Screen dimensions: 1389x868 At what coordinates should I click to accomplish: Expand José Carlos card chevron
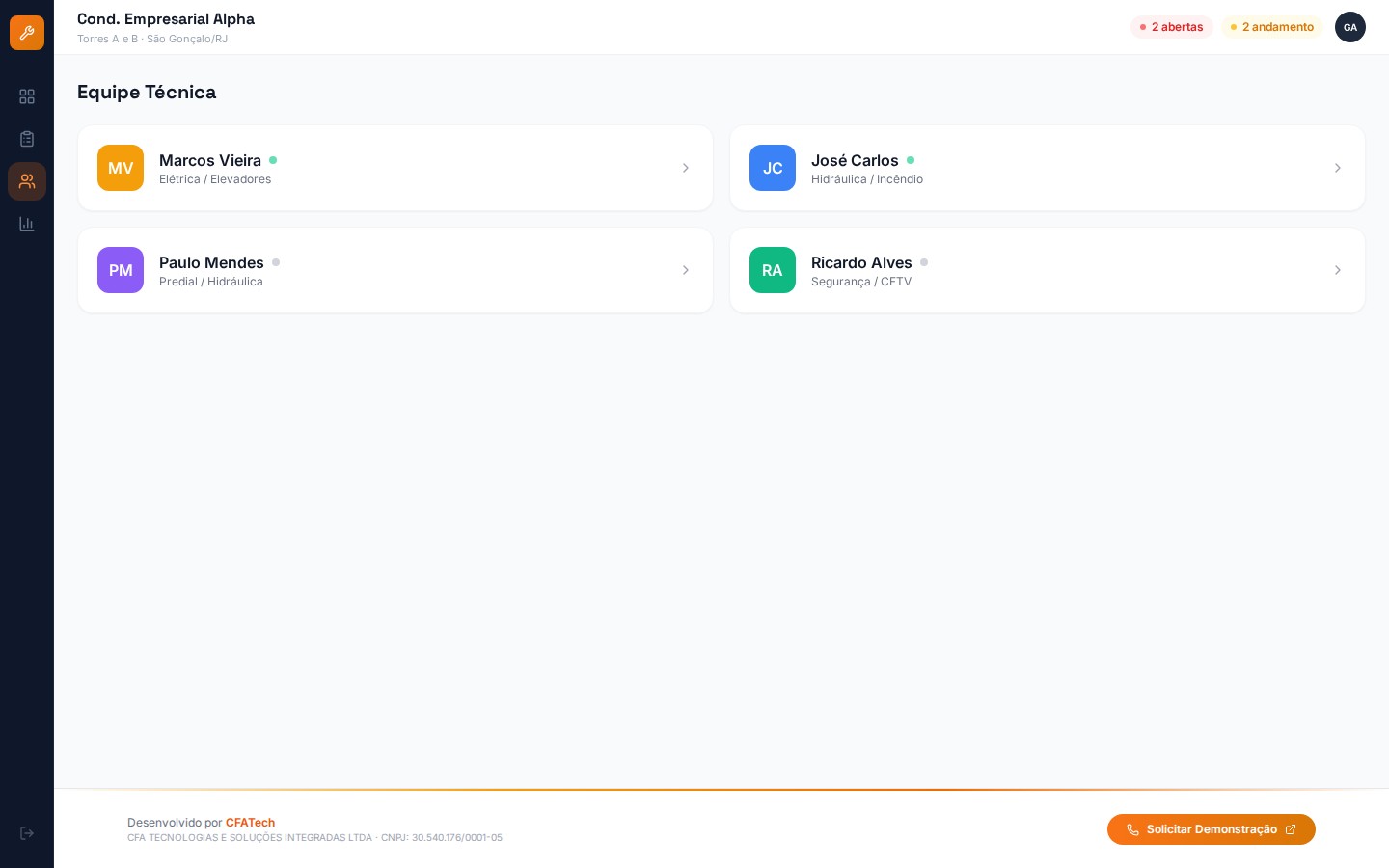1338,168
